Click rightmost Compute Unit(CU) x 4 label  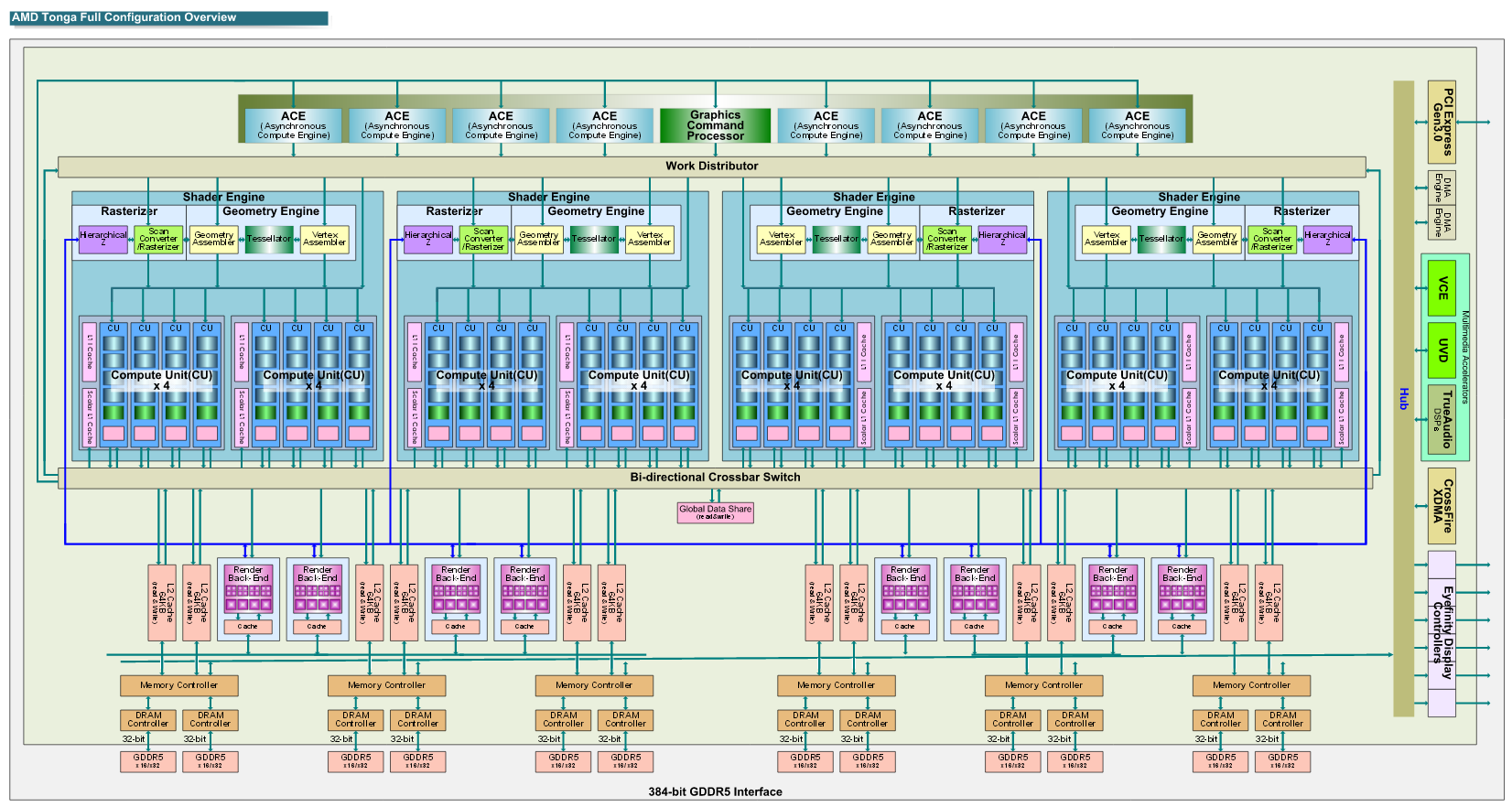pyautogui.click(x=1268, y=381)
